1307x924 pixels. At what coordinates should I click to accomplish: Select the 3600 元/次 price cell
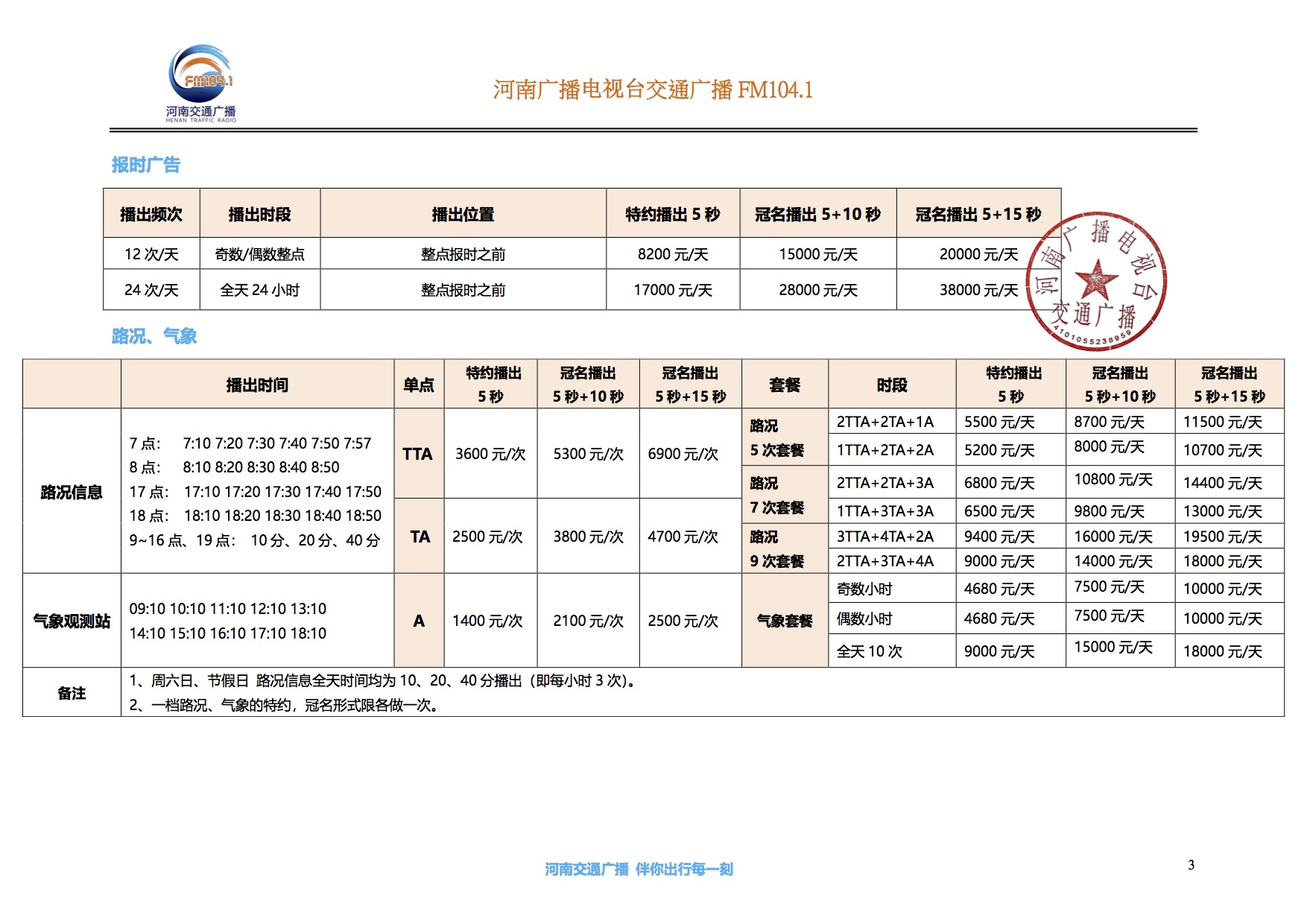(x=490, y=454)
